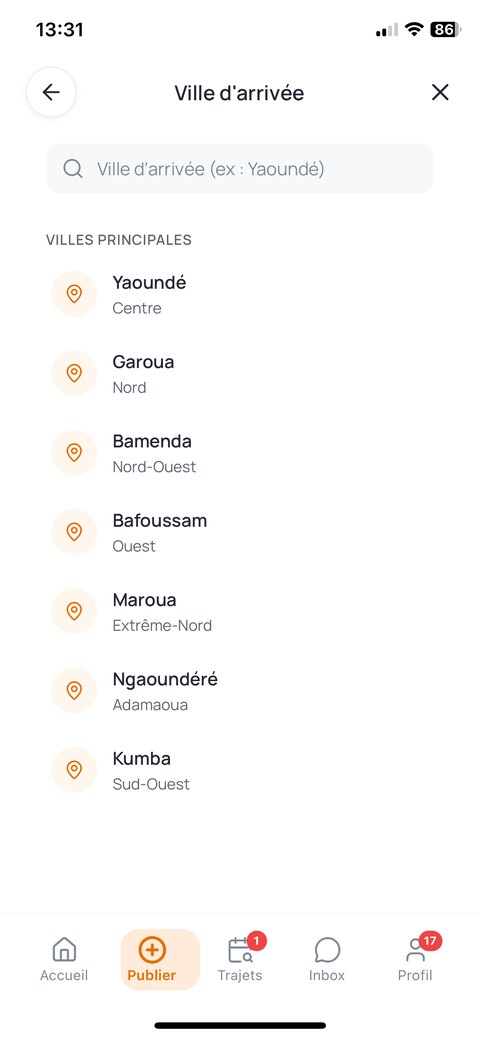Open the Publier tab
480x1039 pixels.
[152, 959]
